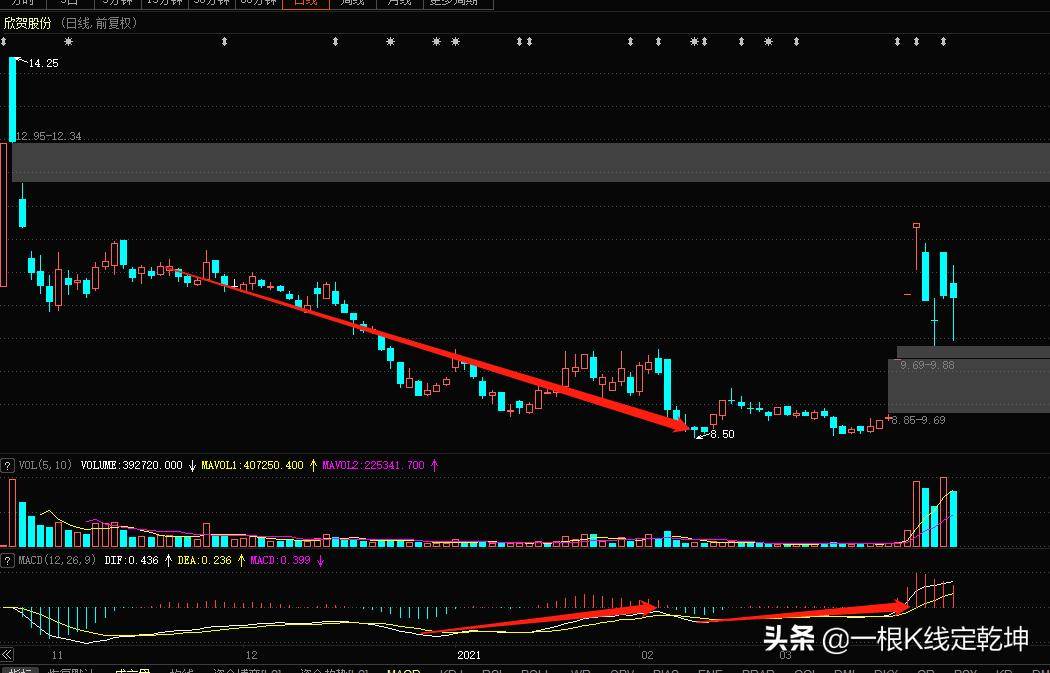
Task: Open the 更多周期 more-periods tab
Action: tap(457, 3)
